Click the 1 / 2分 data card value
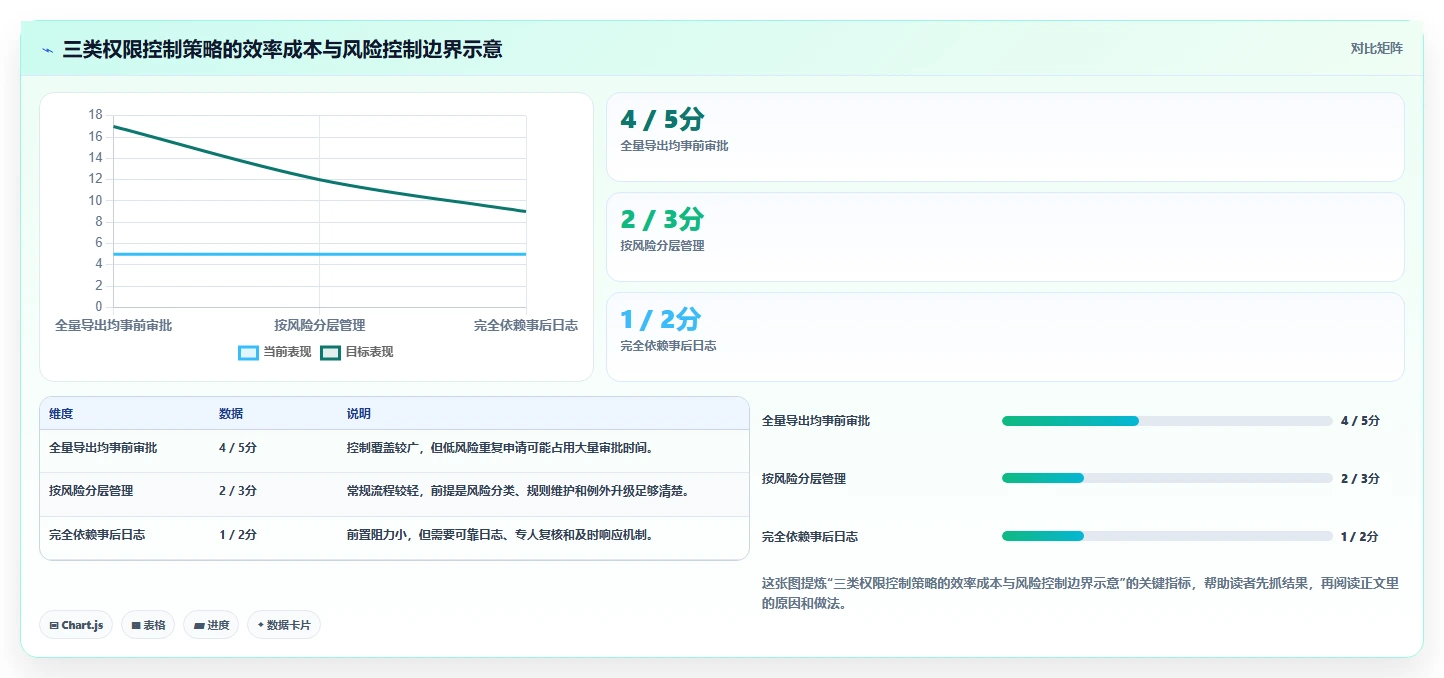The height and width of the screenshot is (678, 1444). click(x=660, y=320)
